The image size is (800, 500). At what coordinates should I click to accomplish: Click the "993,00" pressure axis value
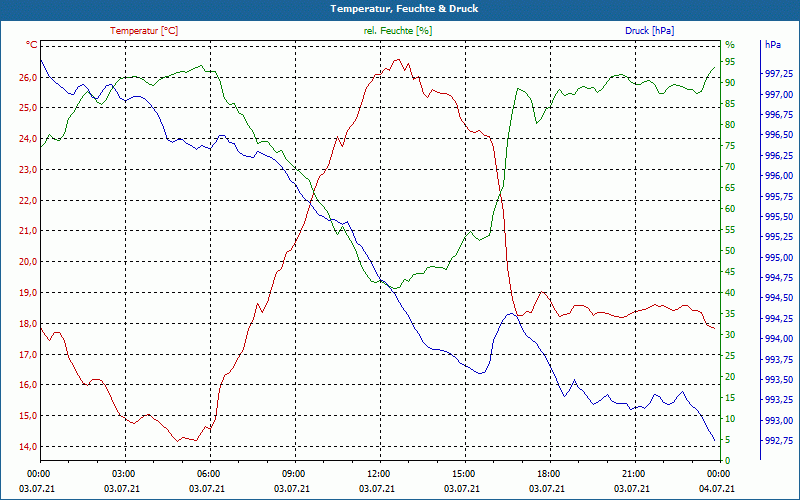(x=779, y=420)
